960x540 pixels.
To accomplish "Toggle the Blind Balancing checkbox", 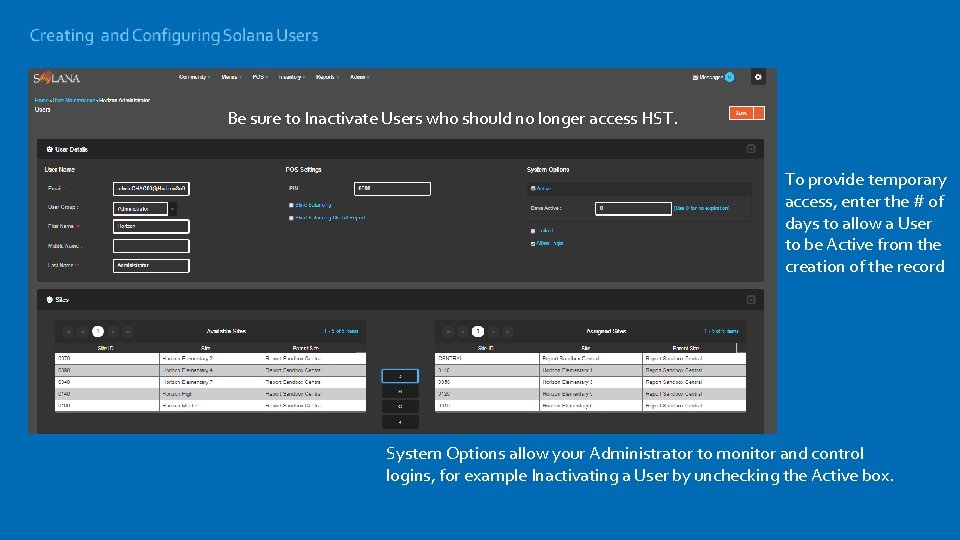I will (291, 205).
